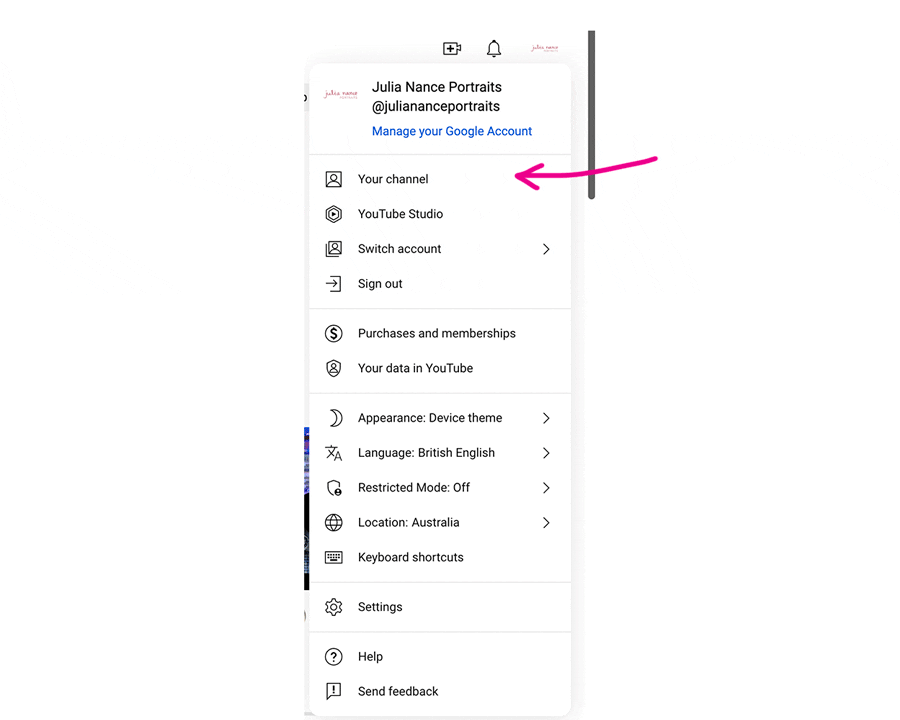Click the Your channel person icon
Screen dimensions: 900x720
333,179
